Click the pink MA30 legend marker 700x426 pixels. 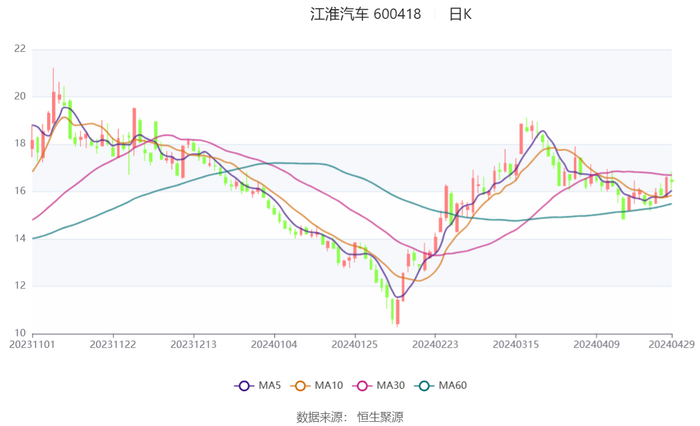[360, 385]
